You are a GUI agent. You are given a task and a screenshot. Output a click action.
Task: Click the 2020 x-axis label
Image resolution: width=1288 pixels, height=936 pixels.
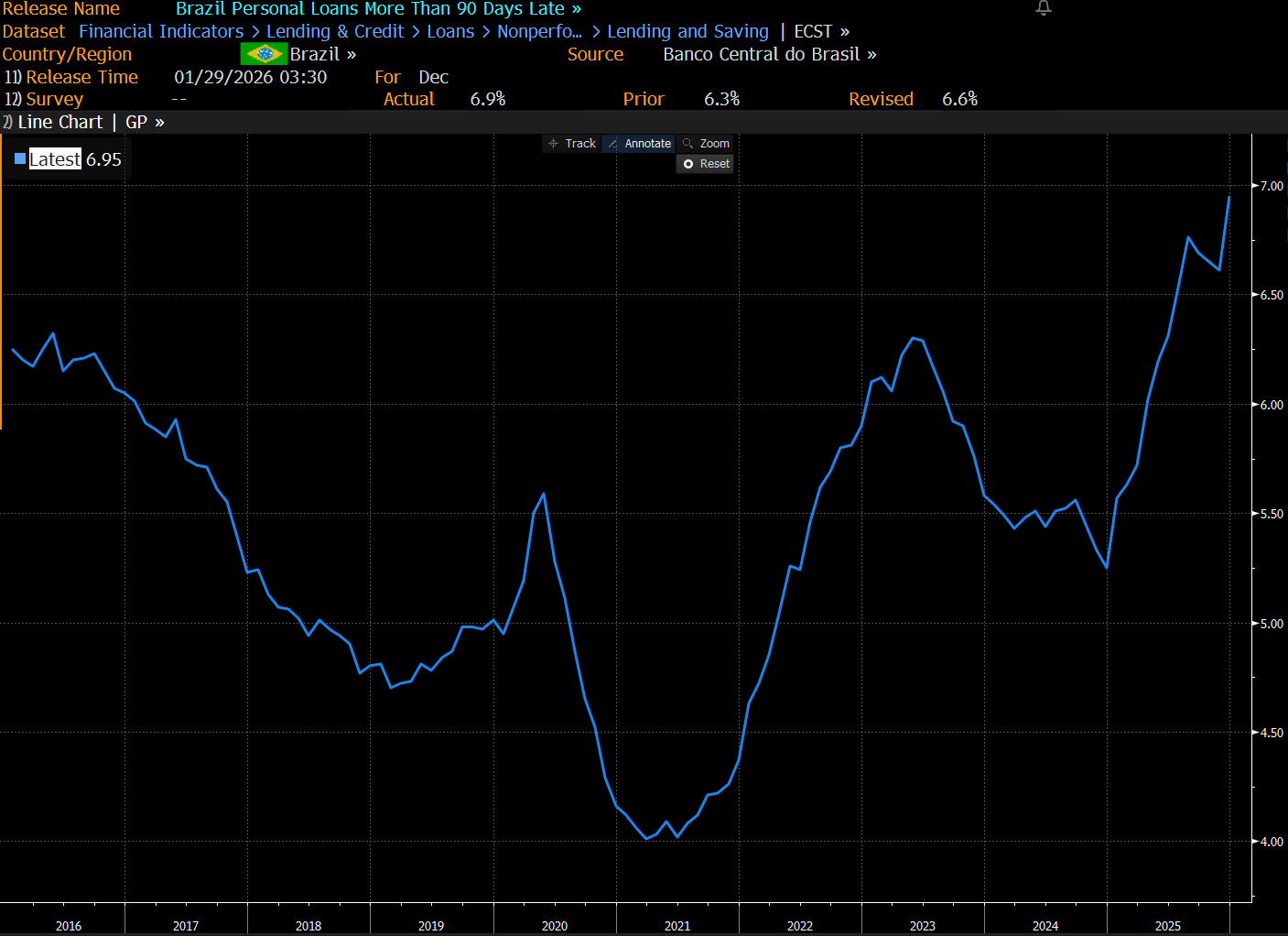click(x=555, y=926)
